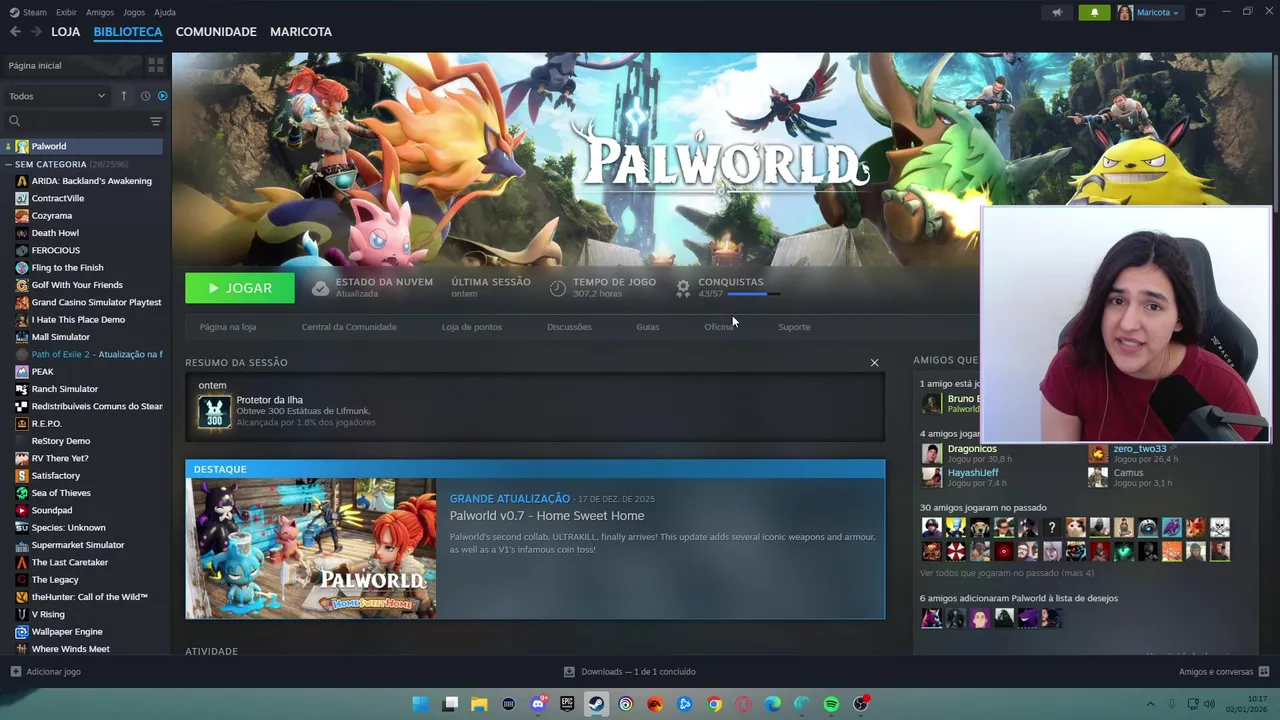The width and height of the screenshot is (1280, 720).
Task: Open Google Chrome from the taskbar
Action: pyautogui.click(x=714, y=704)
